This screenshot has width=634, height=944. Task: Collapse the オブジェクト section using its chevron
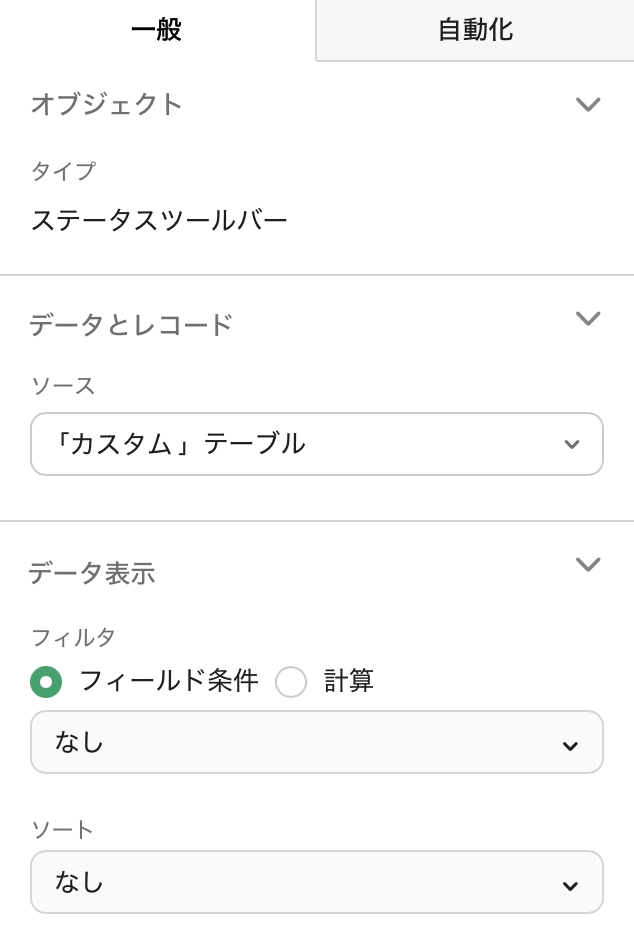[x=589, y=104]
